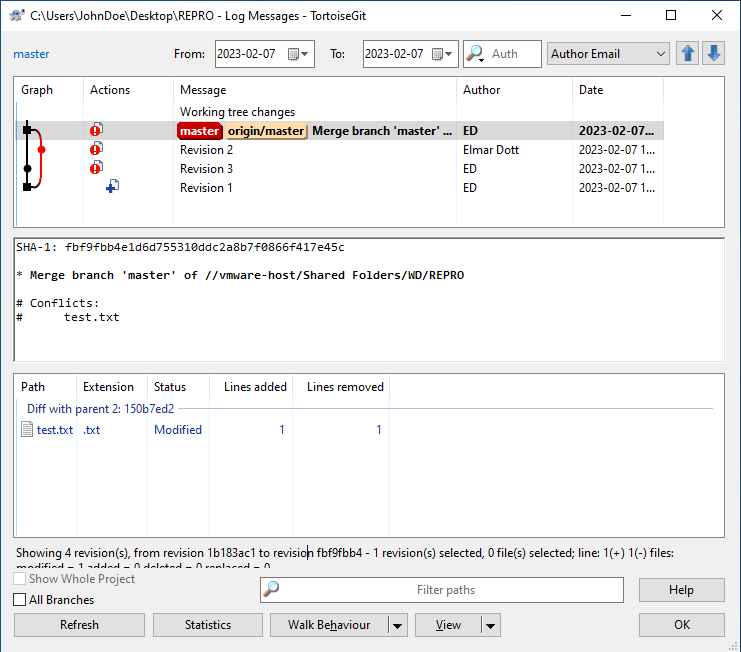Open the search filter magnifier options
This screenshot has height=652, width=741.
pos(475,54)
